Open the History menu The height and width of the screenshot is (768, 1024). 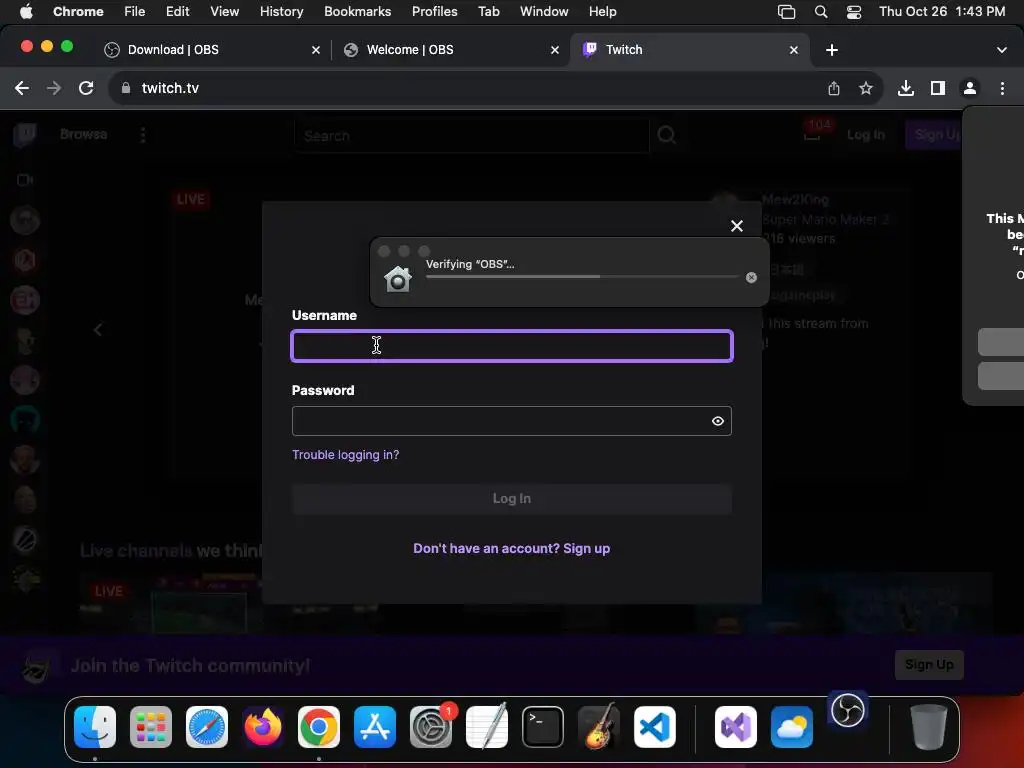[281, 12]
